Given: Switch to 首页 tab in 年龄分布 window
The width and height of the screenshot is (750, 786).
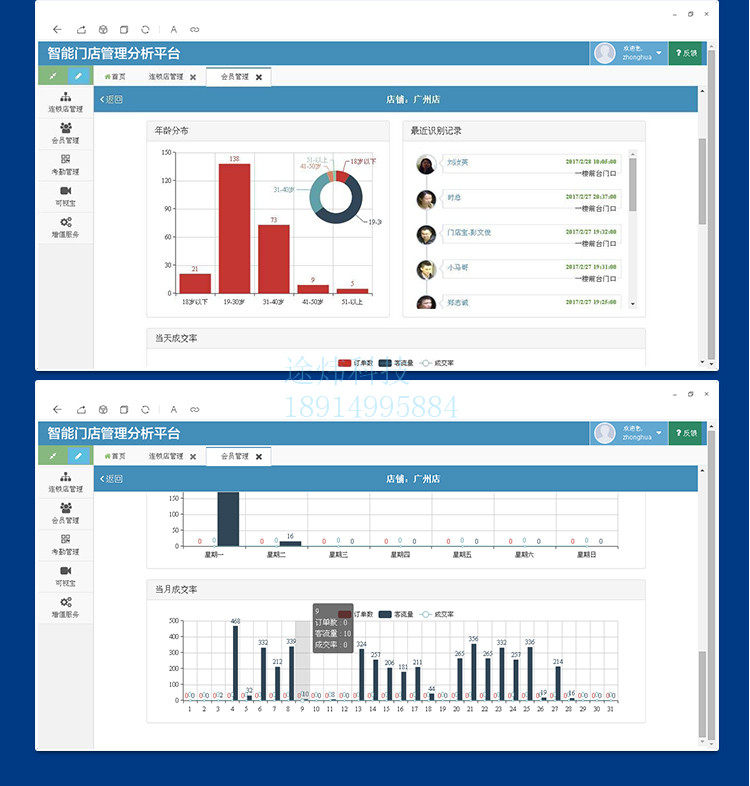Looking at the screenshot, I should pyautogui.click(x=115, y=77).
